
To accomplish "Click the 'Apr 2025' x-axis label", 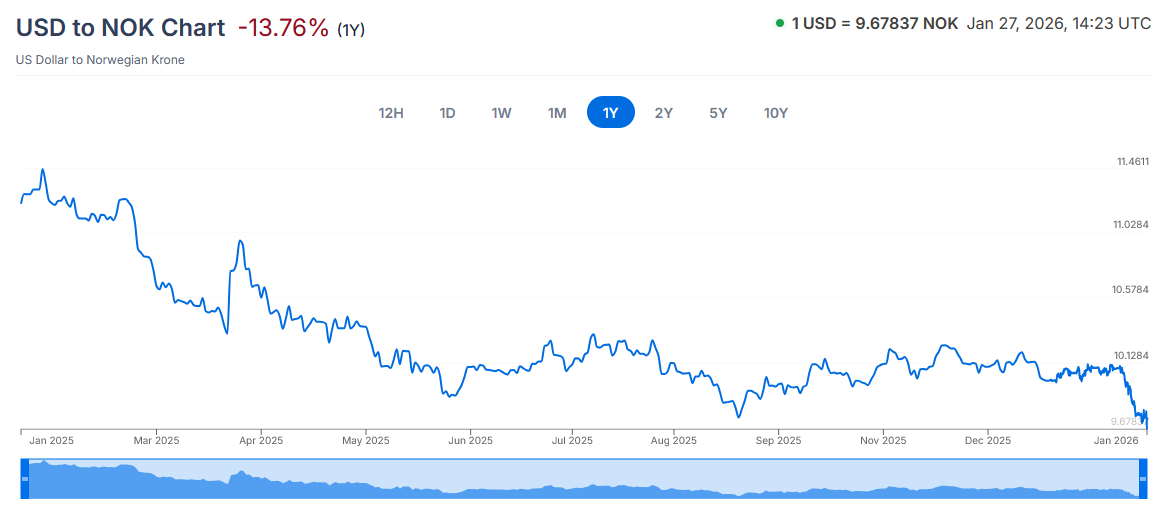I will [261, 440].
